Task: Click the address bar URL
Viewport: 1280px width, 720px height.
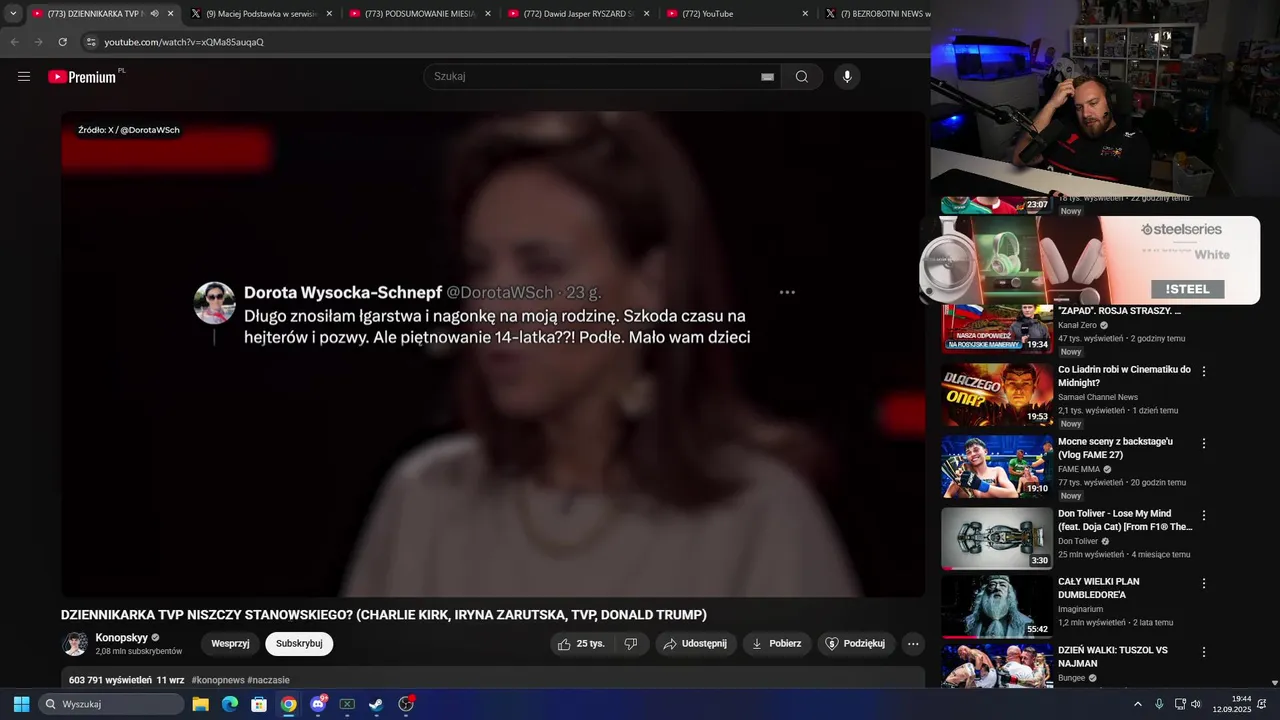Action: coord(184,42)
